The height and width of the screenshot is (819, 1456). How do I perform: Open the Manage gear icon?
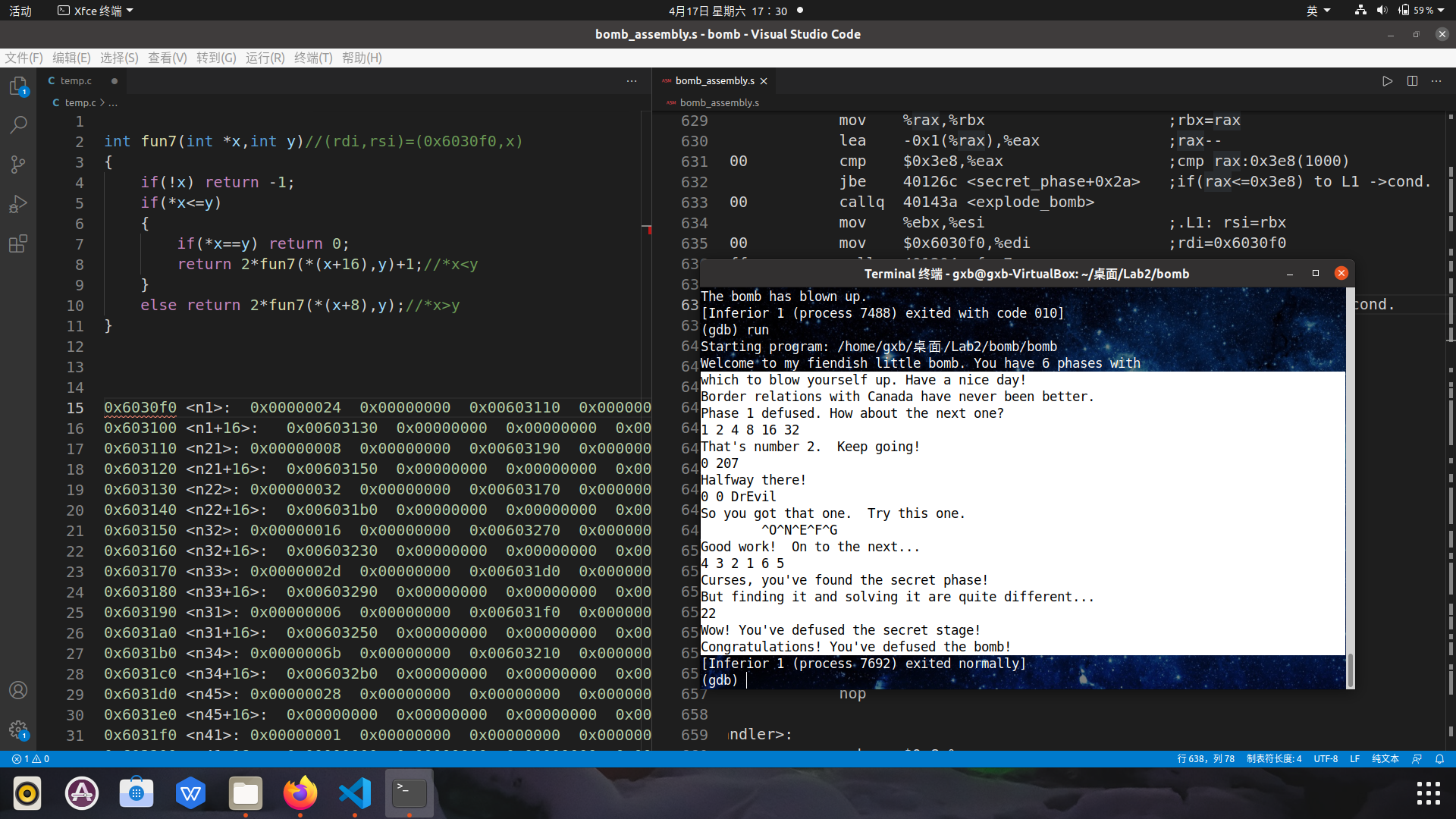click(x=18, y=730)
